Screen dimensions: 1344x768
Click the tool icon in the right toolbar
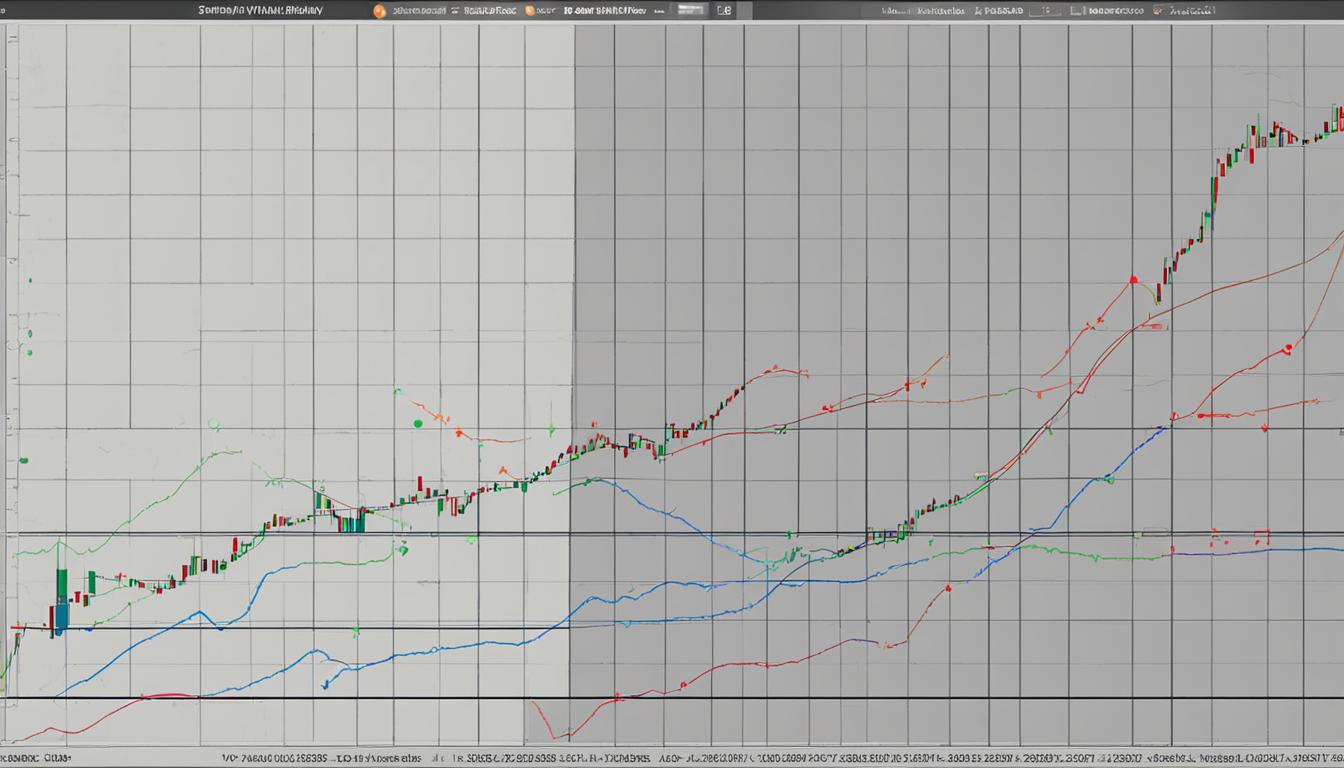978,11
